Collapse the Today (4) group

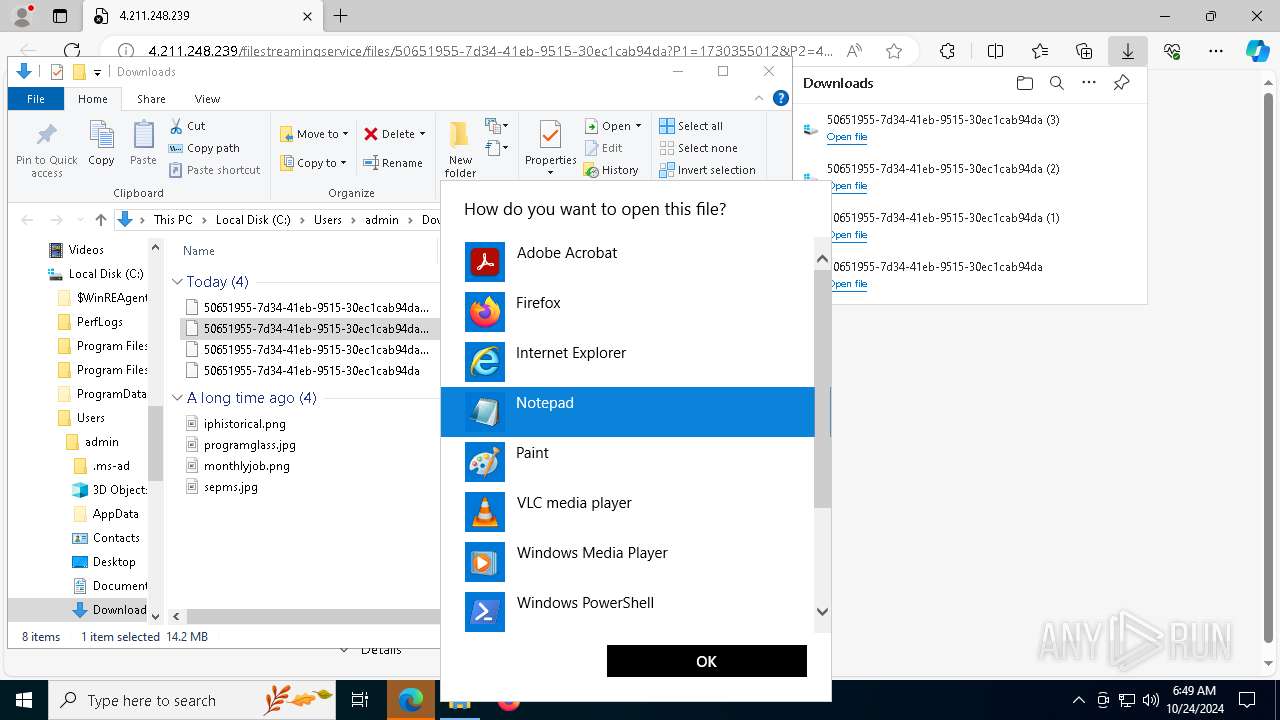point(177,282)
